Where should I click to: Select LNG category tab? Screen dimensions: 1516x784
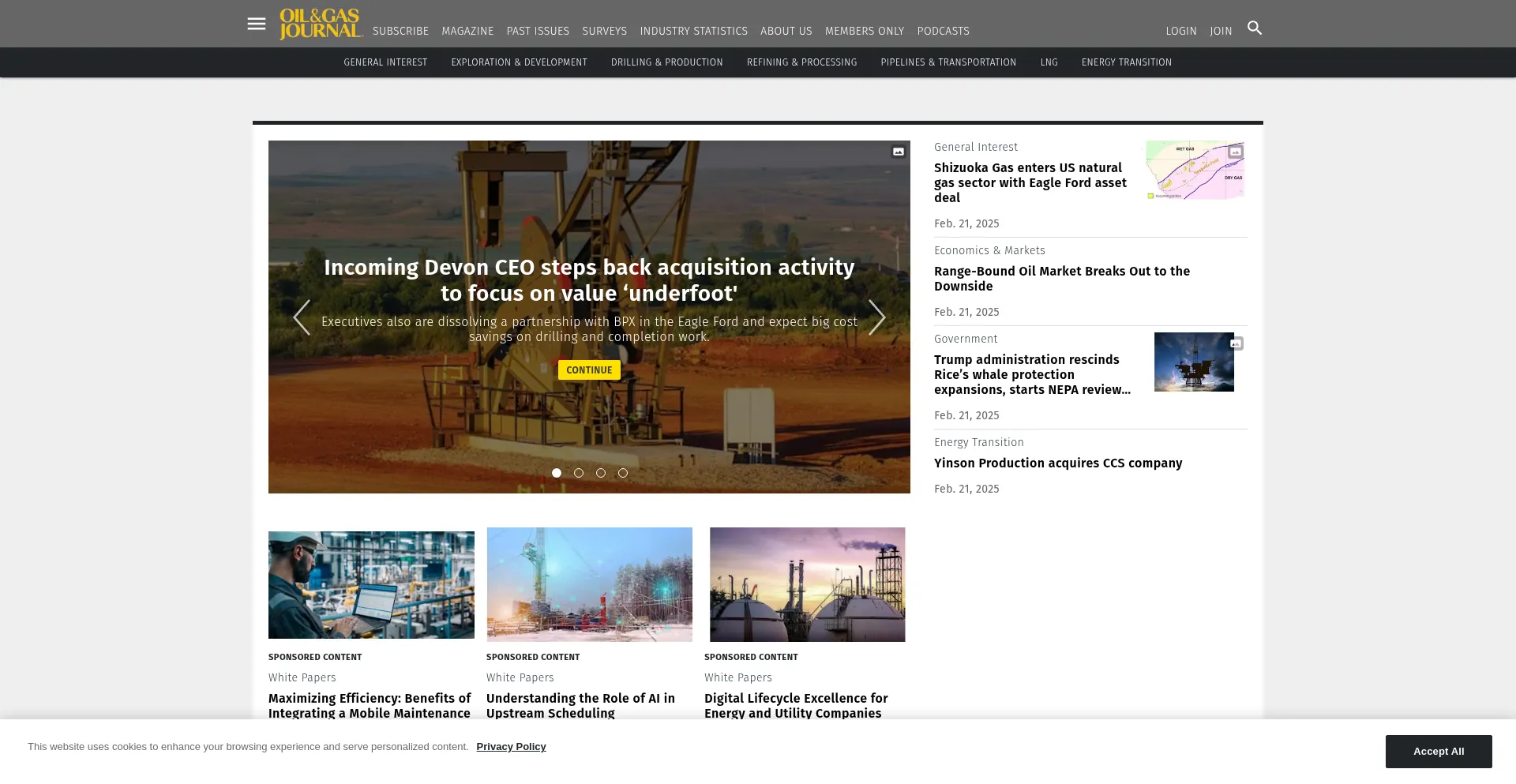pos(1049,62)
